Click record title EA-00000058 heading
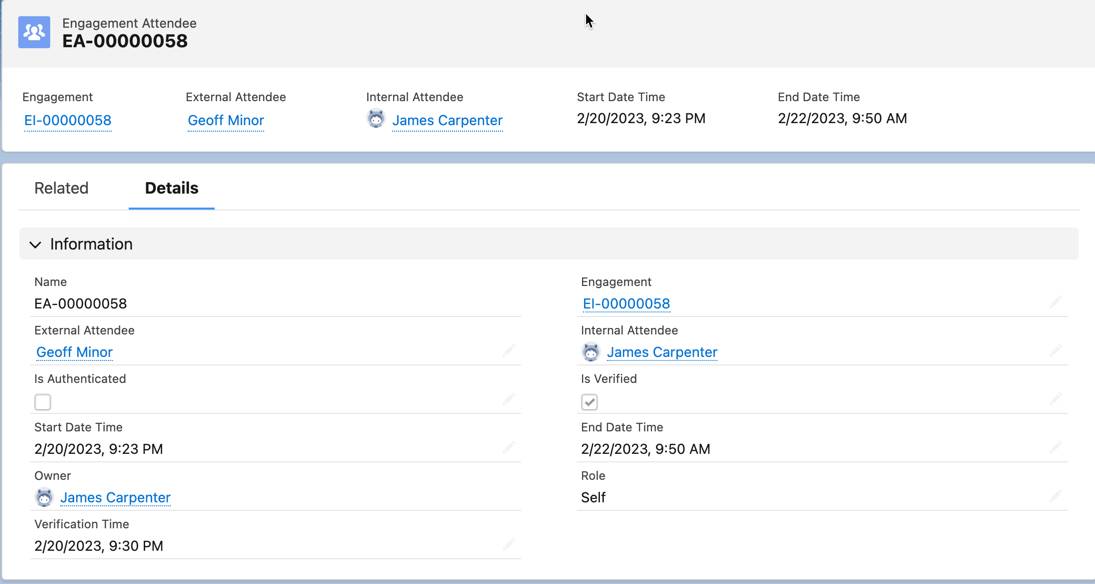This screenshot has height=584, width=1095. click(125, 41)
